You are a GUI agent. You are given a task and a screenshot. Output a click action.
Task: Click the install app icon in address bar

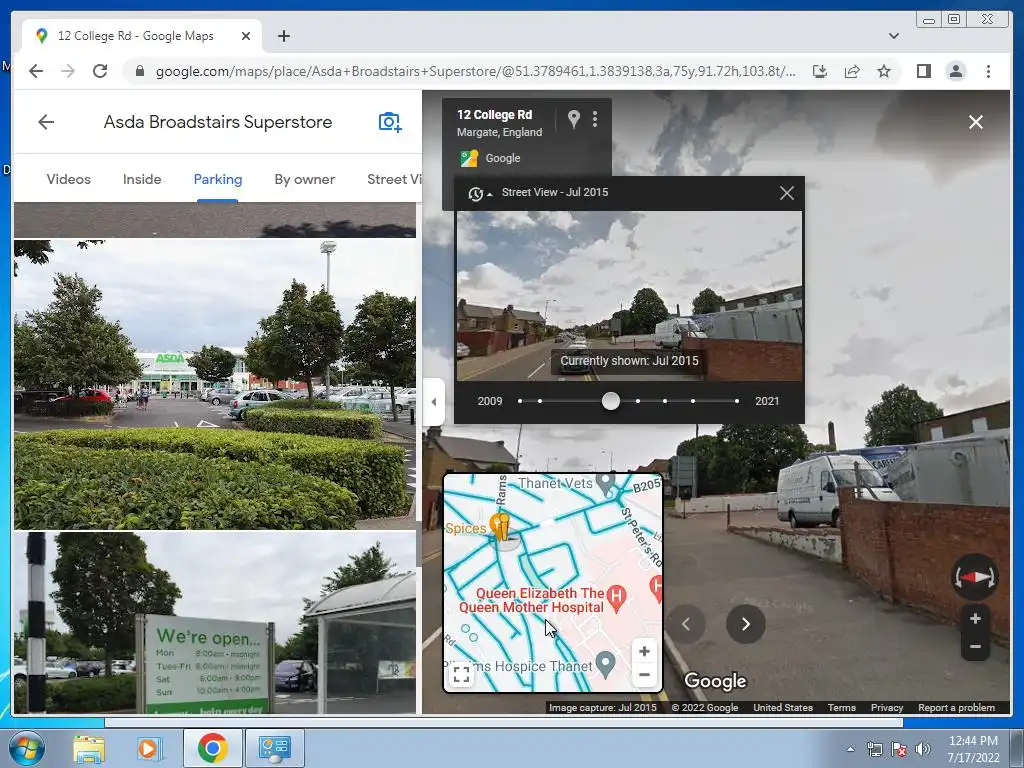(820, 71)
